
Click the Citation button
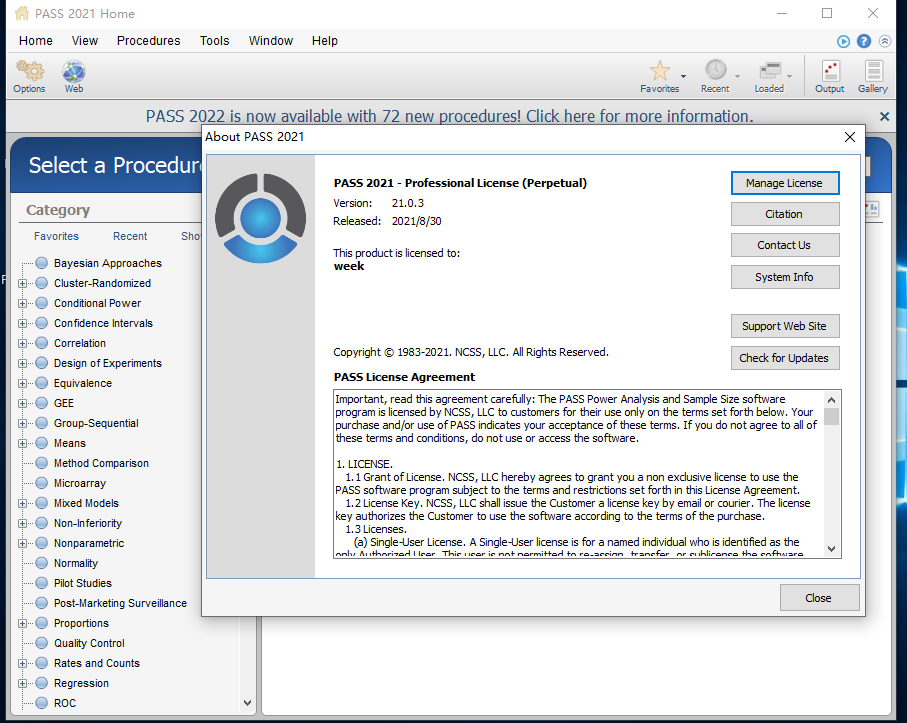coord(785,214)
